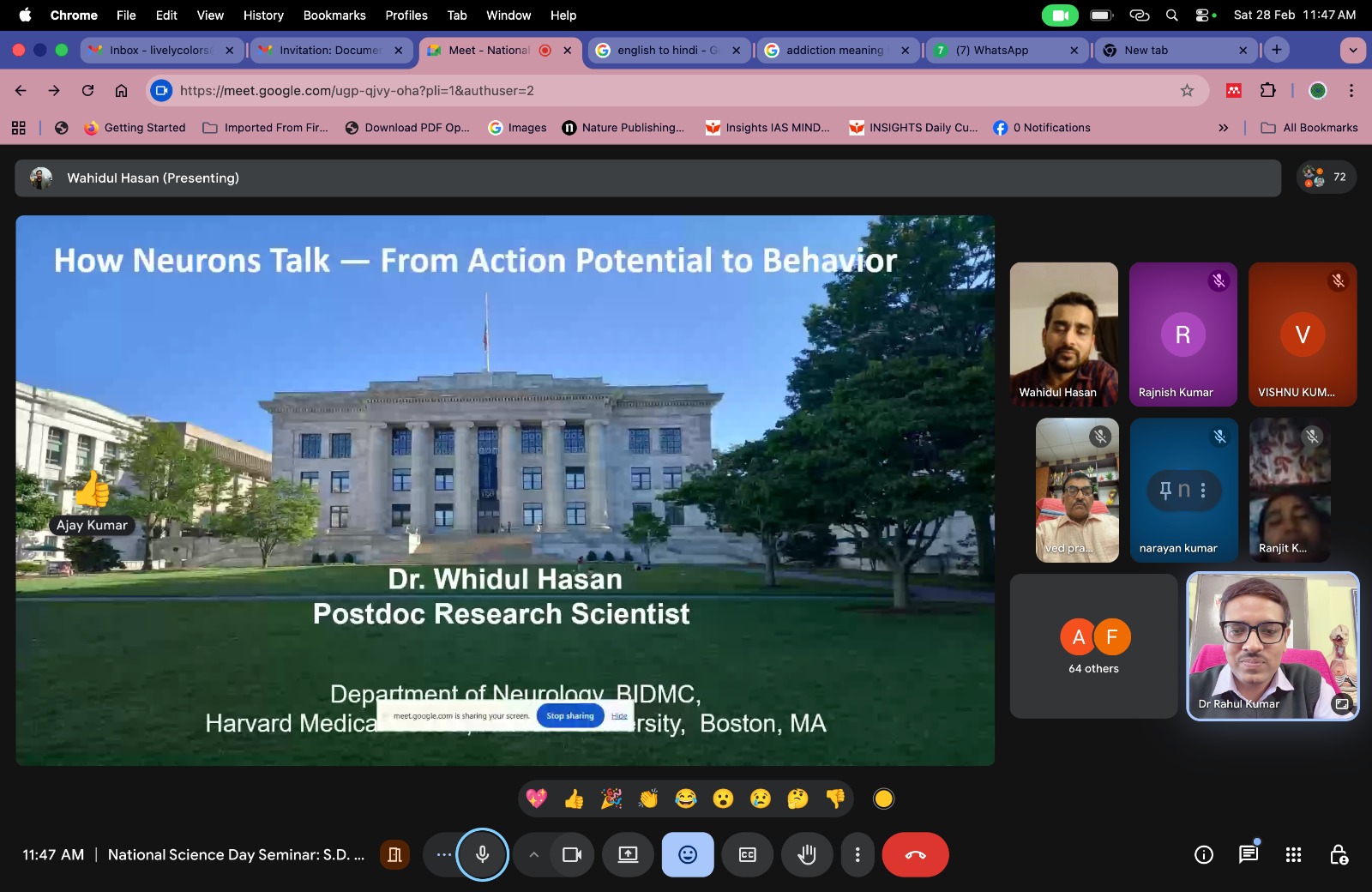Turn on closed captions
This screenshot has width=1372, height=892.
(748, 854)
